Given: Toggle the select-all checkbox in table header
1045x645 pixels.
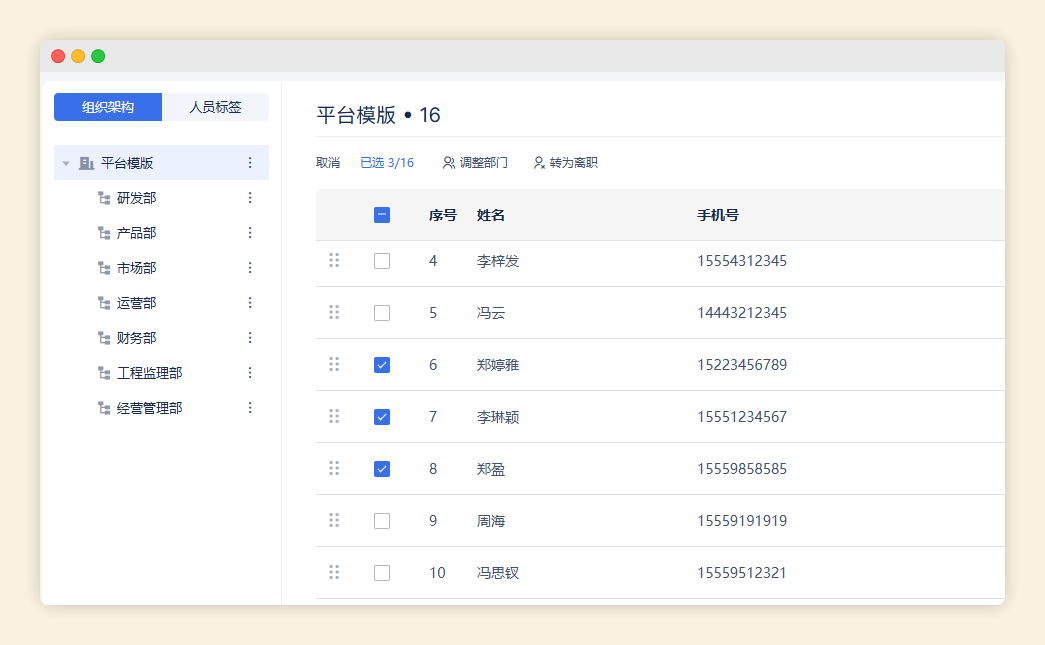Looking at the screenshot, I should tap(382, 215).
